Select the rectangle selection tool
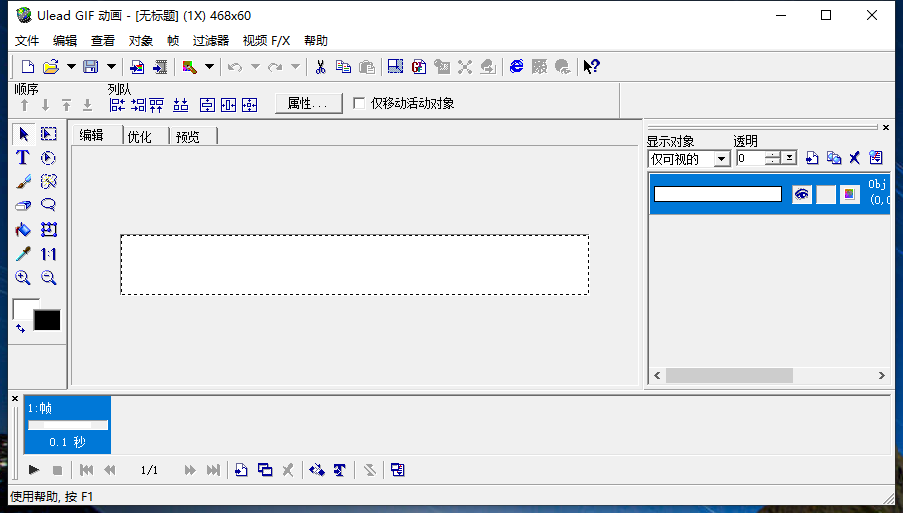903x513 pixels. 49,134
